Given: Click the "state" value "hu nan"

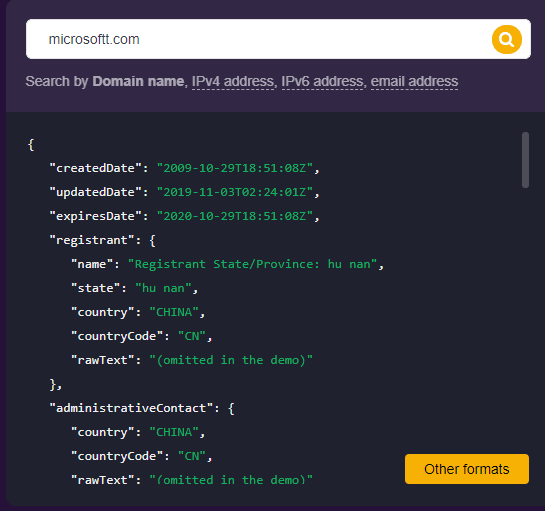Looking at the screenshot, I should point(163,288).
